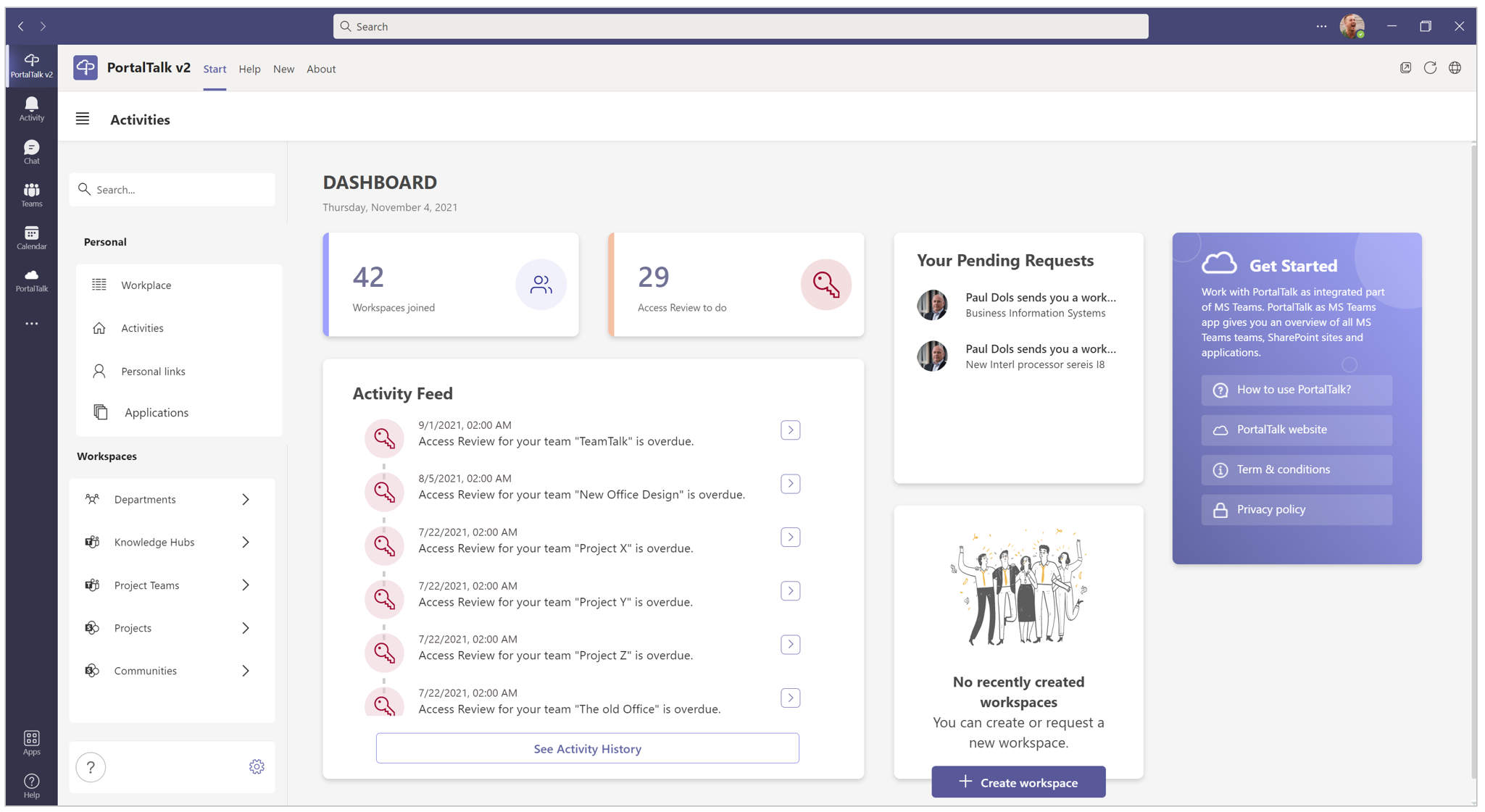Click the Create workspace button
1485x812 pixels.
(x=1018, y=782)
